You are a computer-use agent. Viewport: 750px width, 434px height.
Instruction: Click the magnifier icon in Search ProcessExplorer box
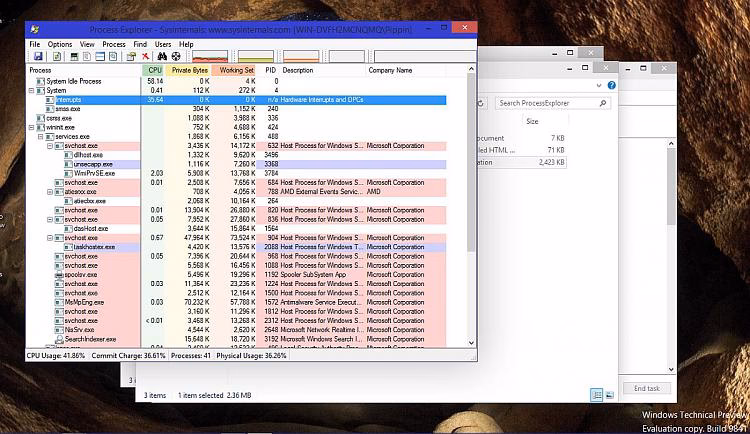click(603, 103)
